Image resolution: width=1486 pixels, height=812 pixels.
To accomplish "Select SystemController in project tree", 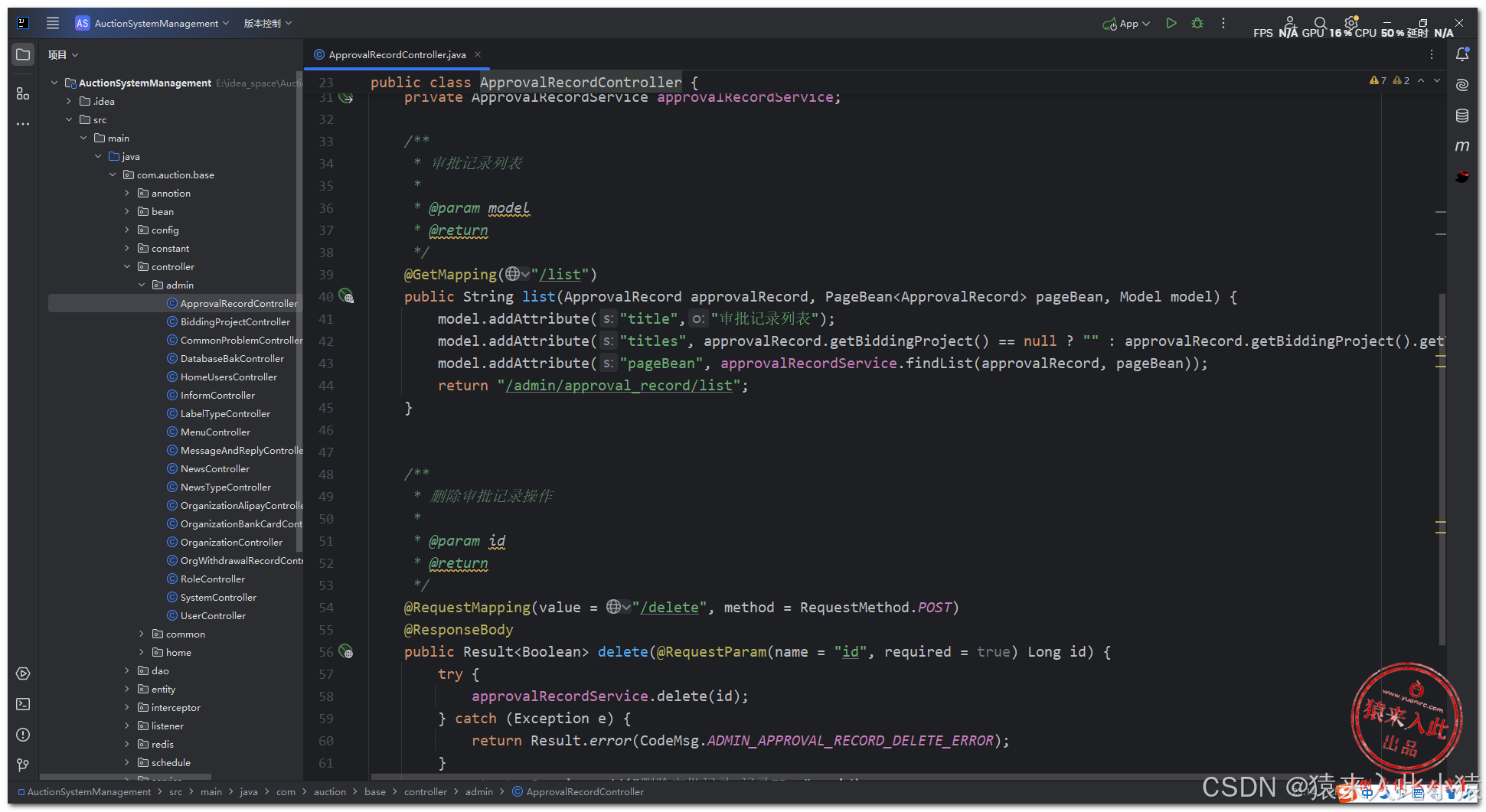I will tap(218, 597).
